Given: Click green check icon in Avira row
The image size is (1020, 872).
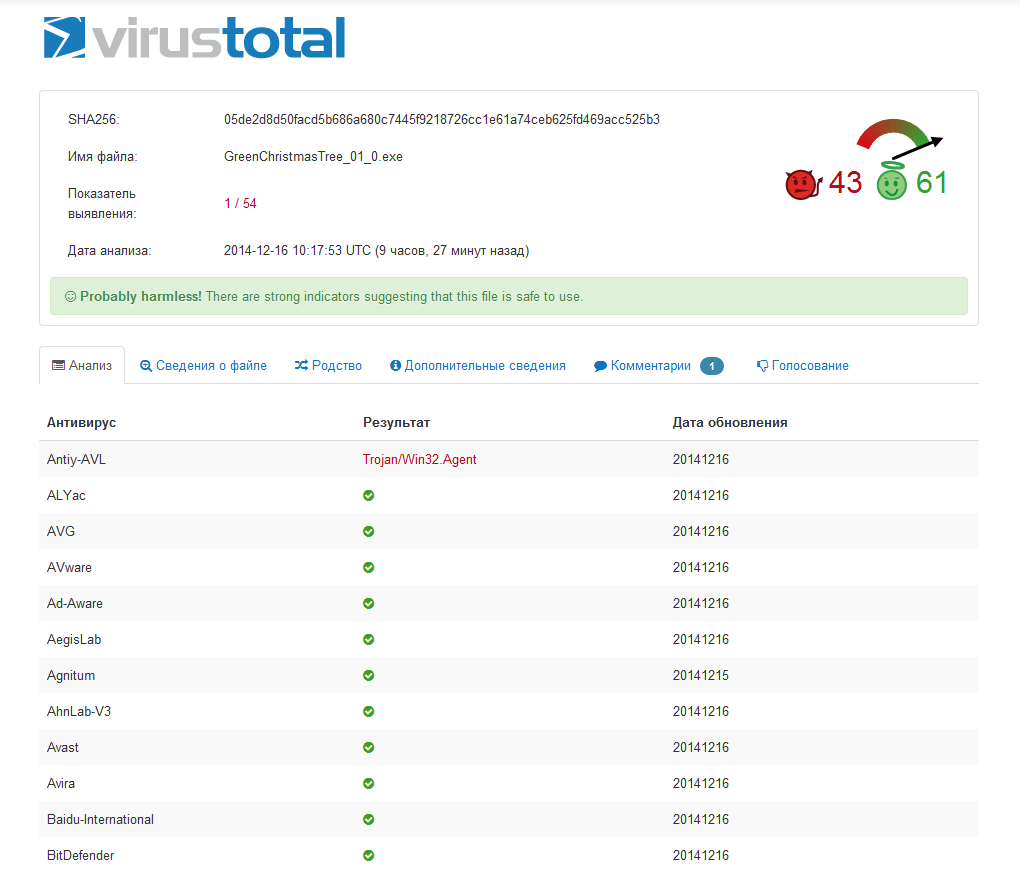Looking at the screenshot, I should (x=369, y=783).
